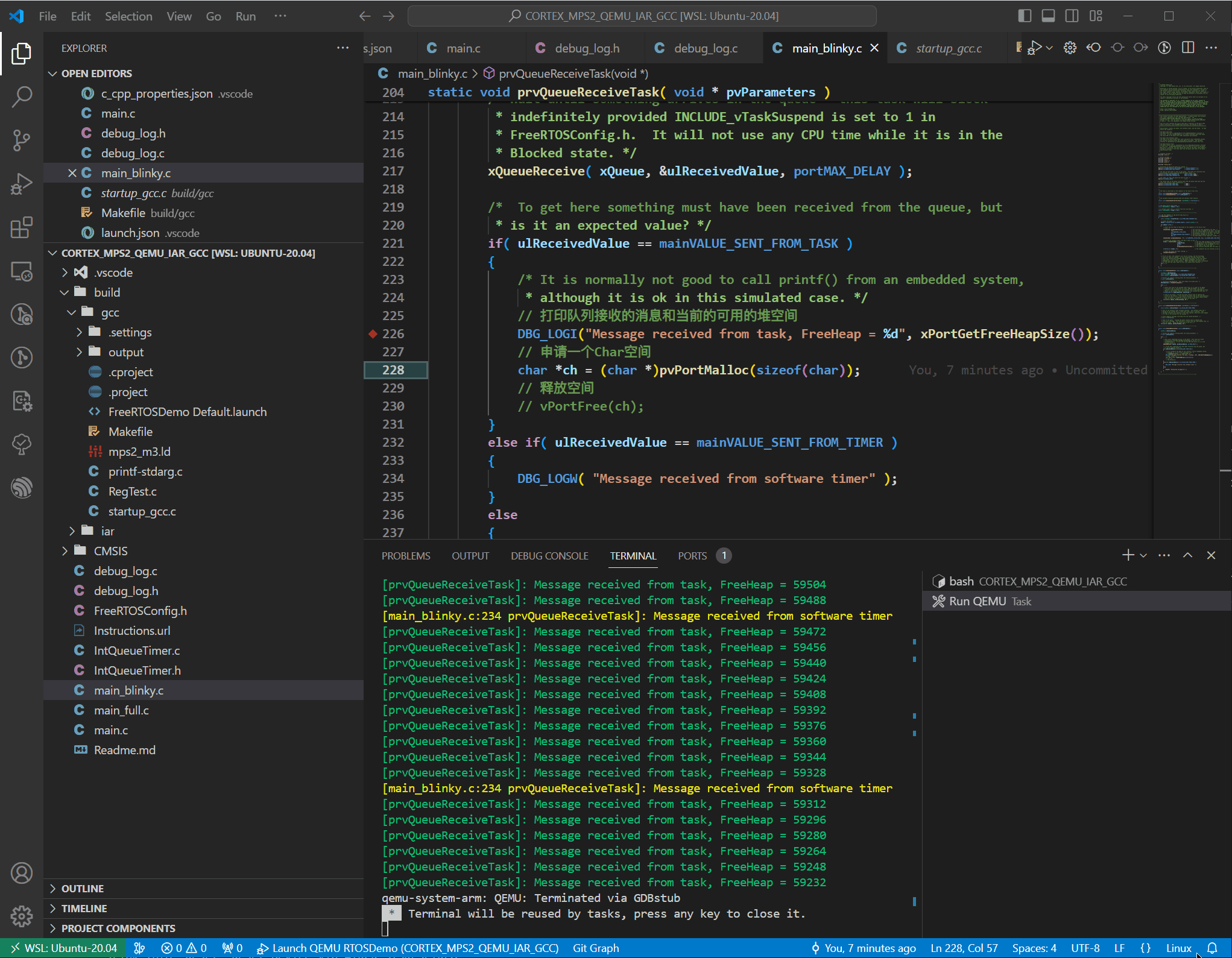Expand the .vscode folder
This screenshot has height=958, width=1232.
[x=65, y=273]
